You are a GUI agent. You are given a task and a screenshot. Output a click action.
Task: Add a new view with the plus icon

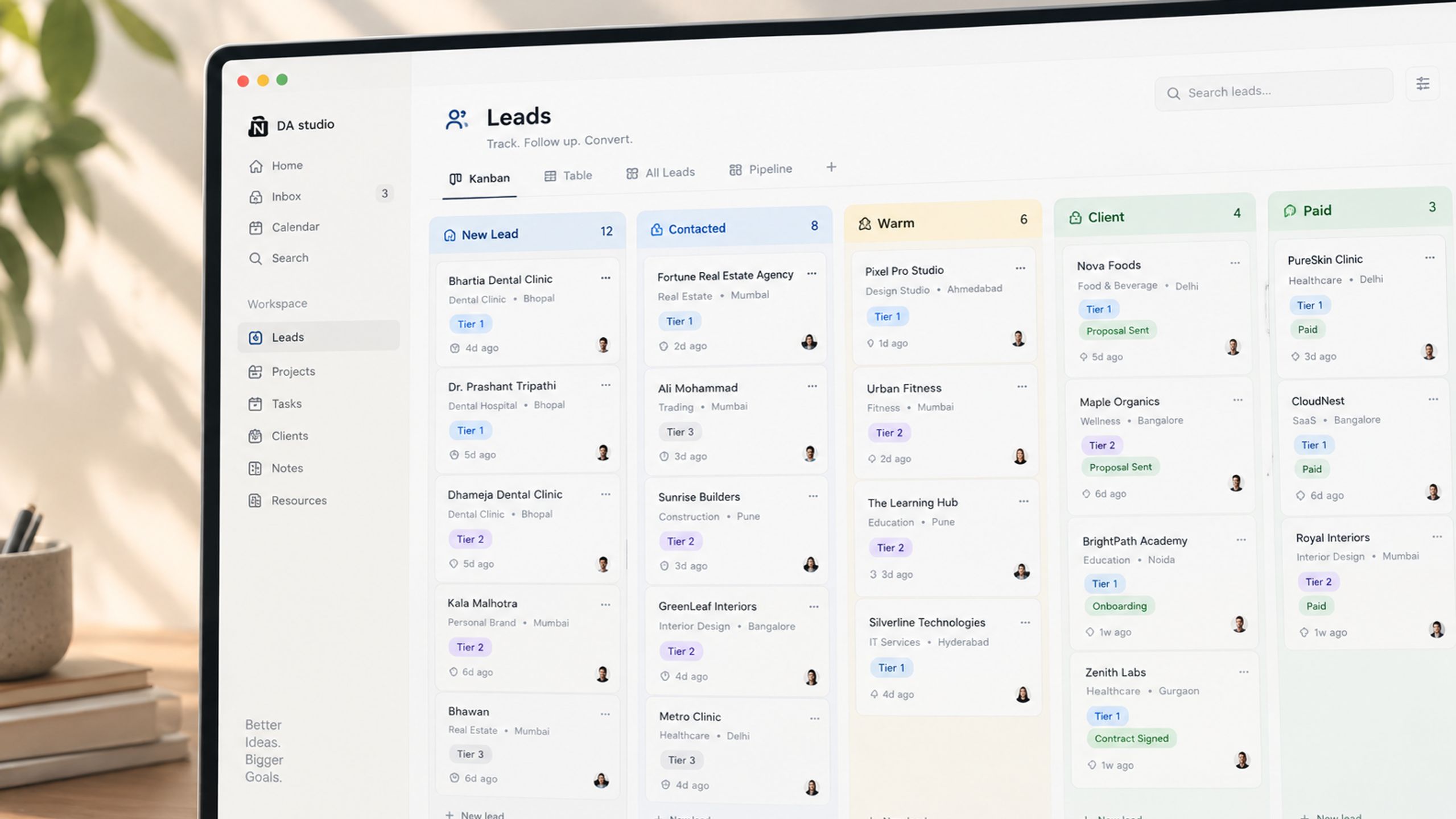click(x=831, y=167)
